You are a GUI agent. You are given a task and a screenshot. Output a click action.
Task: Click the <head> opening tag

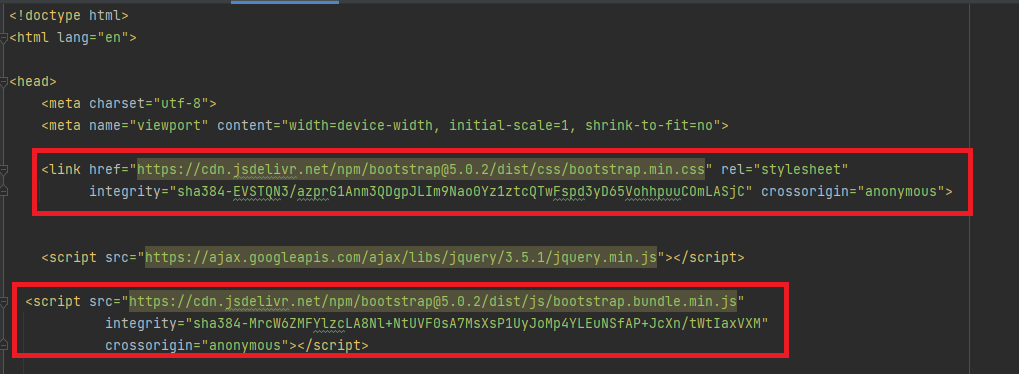pos(33,81)
